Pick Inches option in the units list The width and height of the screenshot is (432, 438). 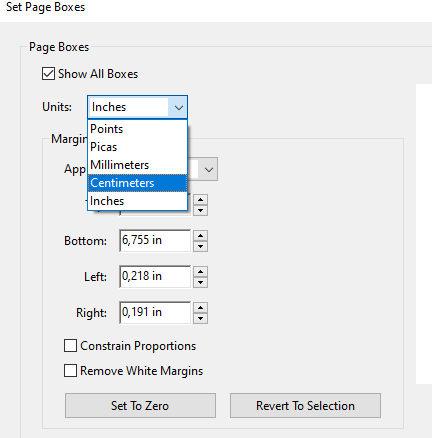point(137,201)
